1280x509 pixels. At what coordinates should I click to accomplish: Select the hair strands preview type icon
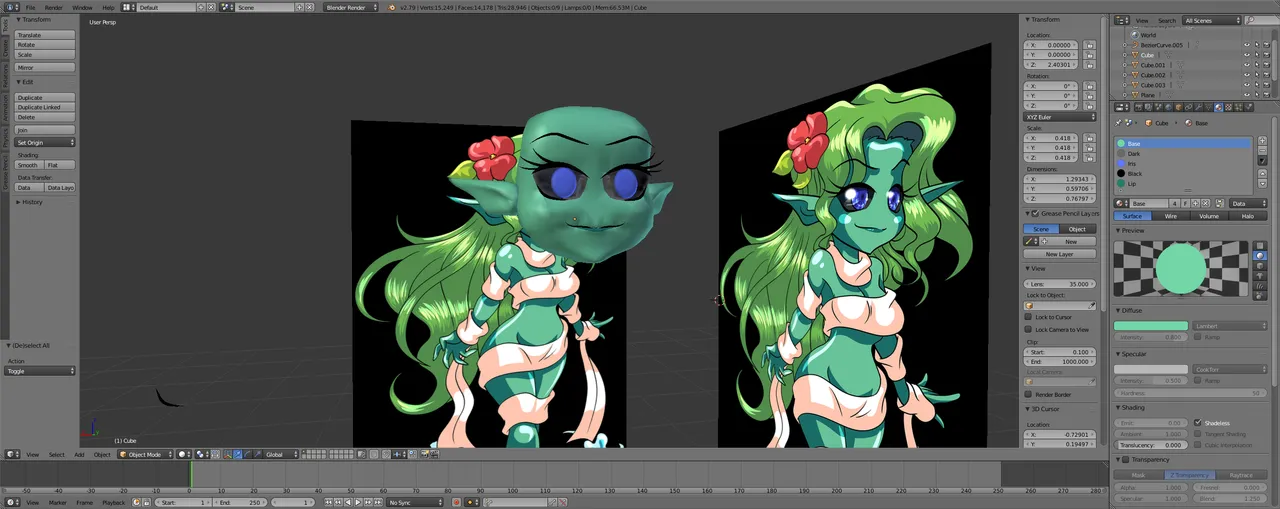coord(1260,285)
